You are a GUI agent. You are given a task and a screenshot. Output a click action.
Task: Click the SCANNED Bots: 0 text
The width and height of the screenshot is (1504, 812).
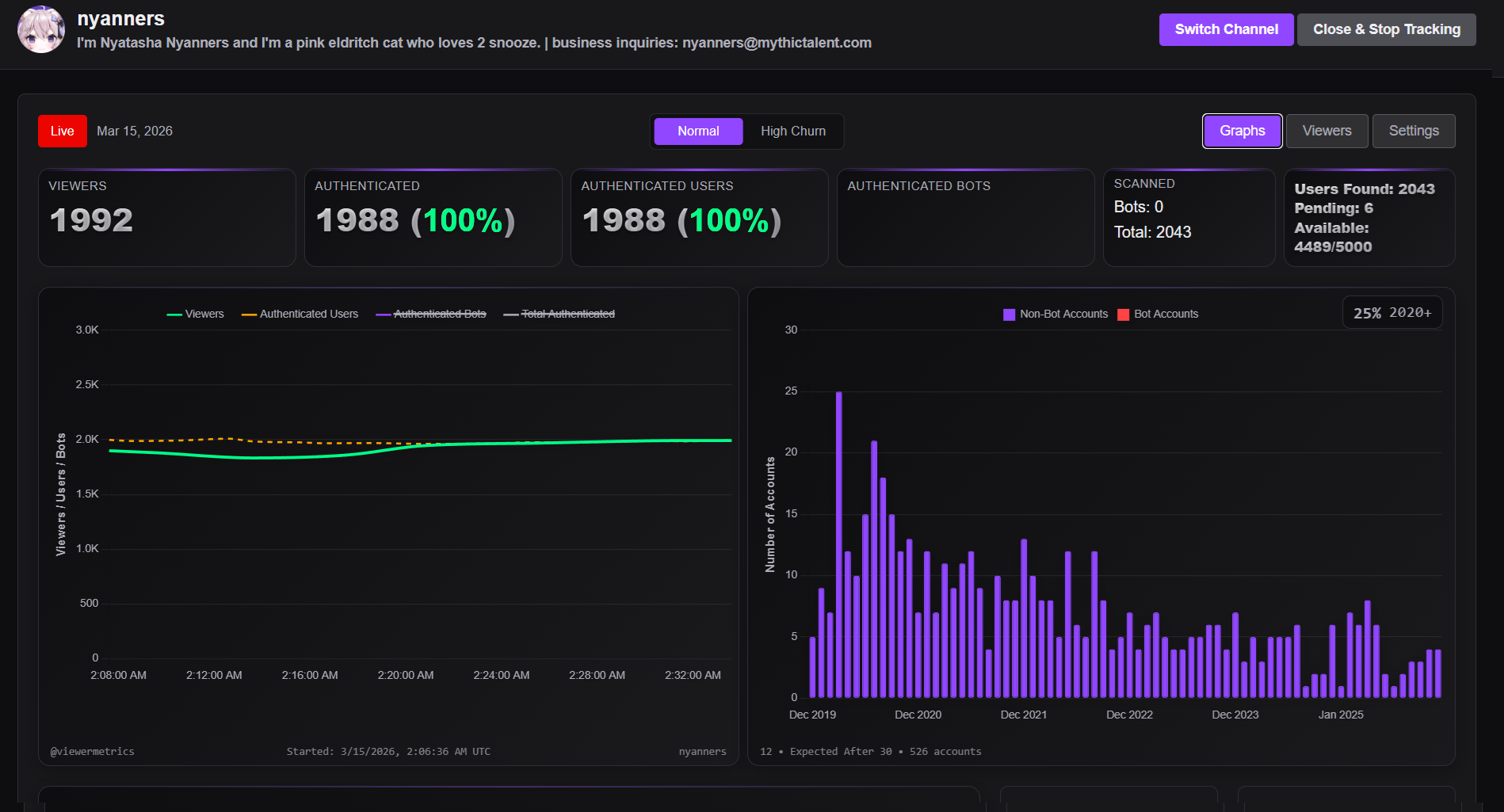(1139, 207)
